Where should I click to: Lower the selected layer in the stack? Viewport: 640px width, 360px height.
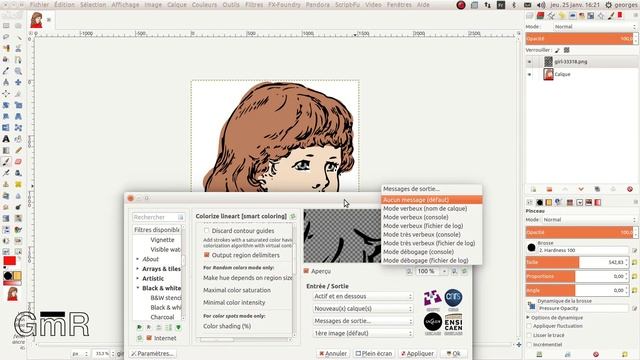581,189
